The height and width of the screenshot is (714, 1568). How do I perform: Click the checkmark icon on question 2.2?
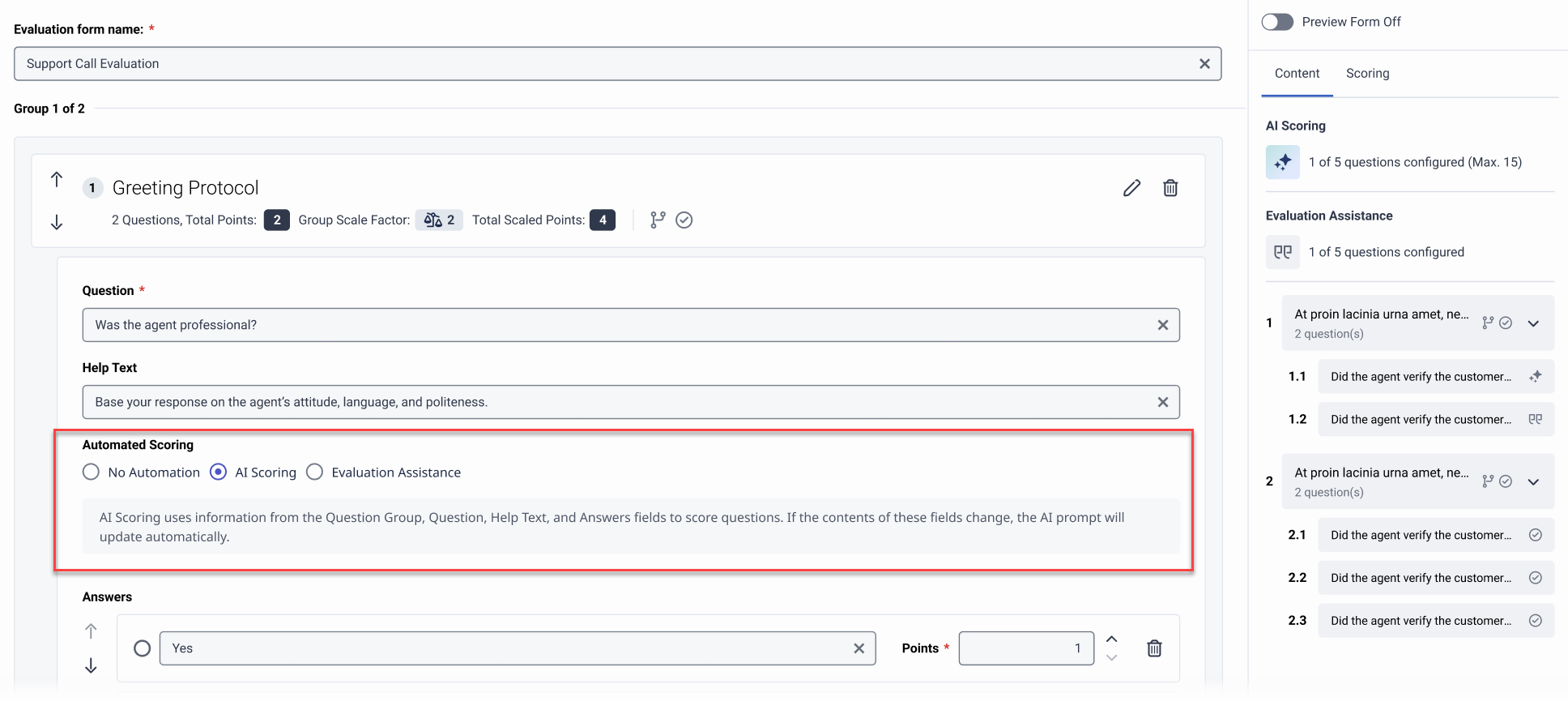[x=1535, y=578]
